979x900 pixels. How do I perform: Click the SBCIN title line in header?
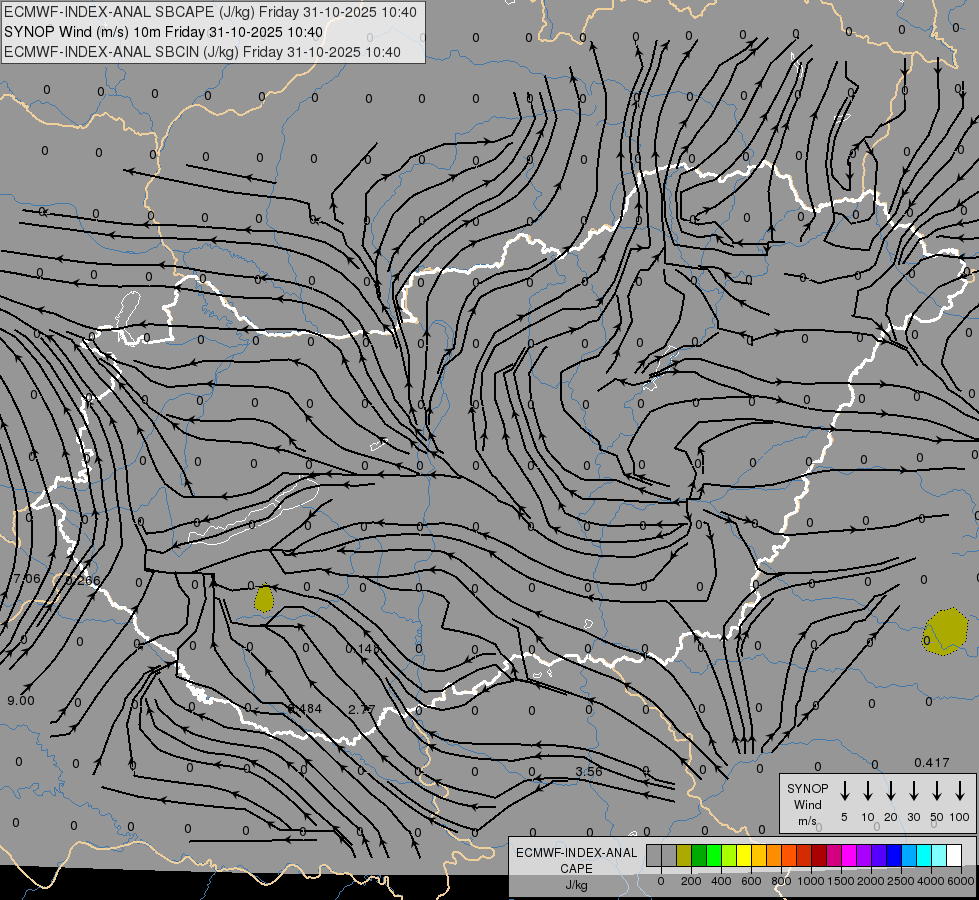coord(202,52)
